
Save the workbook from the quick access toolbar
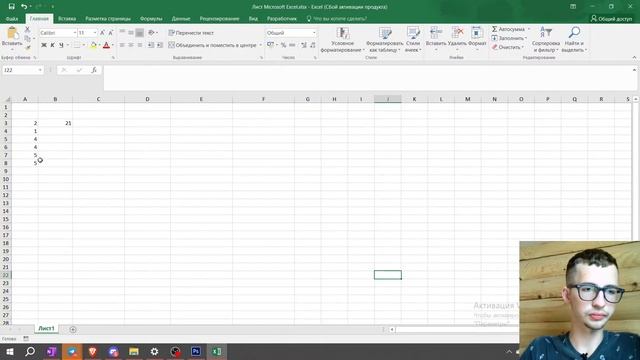(x=11, y=7)
